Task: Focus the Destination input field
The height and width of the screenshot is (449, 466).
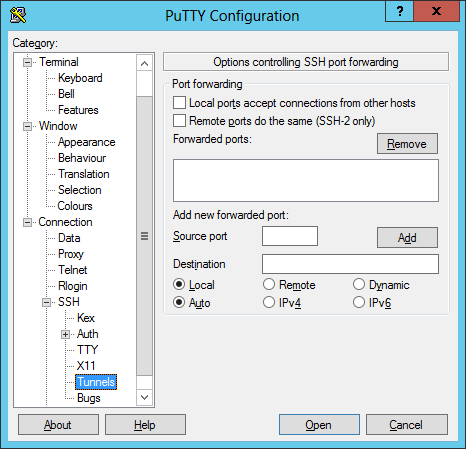Action: point(350,264)
